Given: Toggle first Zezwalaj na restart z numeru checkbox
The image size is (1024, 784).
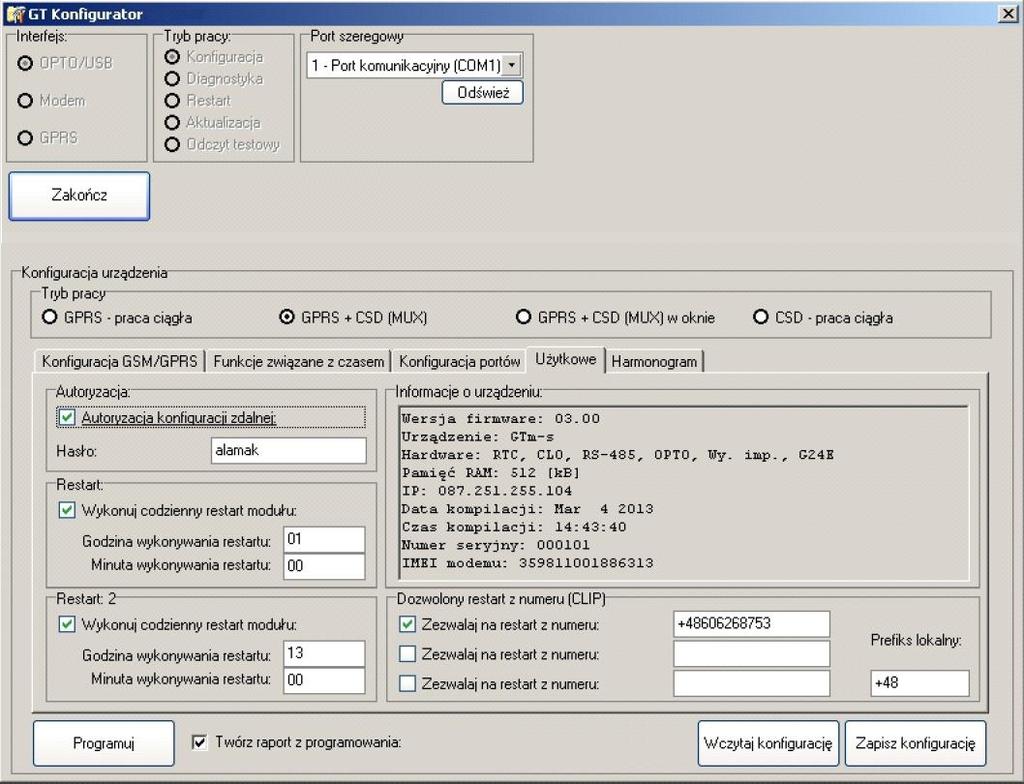Looking at the screenshot, I should pos(407,625).
